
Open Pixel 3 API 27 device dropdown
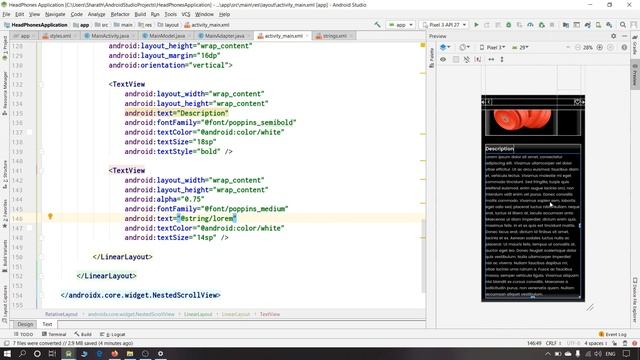coord(444,25)
